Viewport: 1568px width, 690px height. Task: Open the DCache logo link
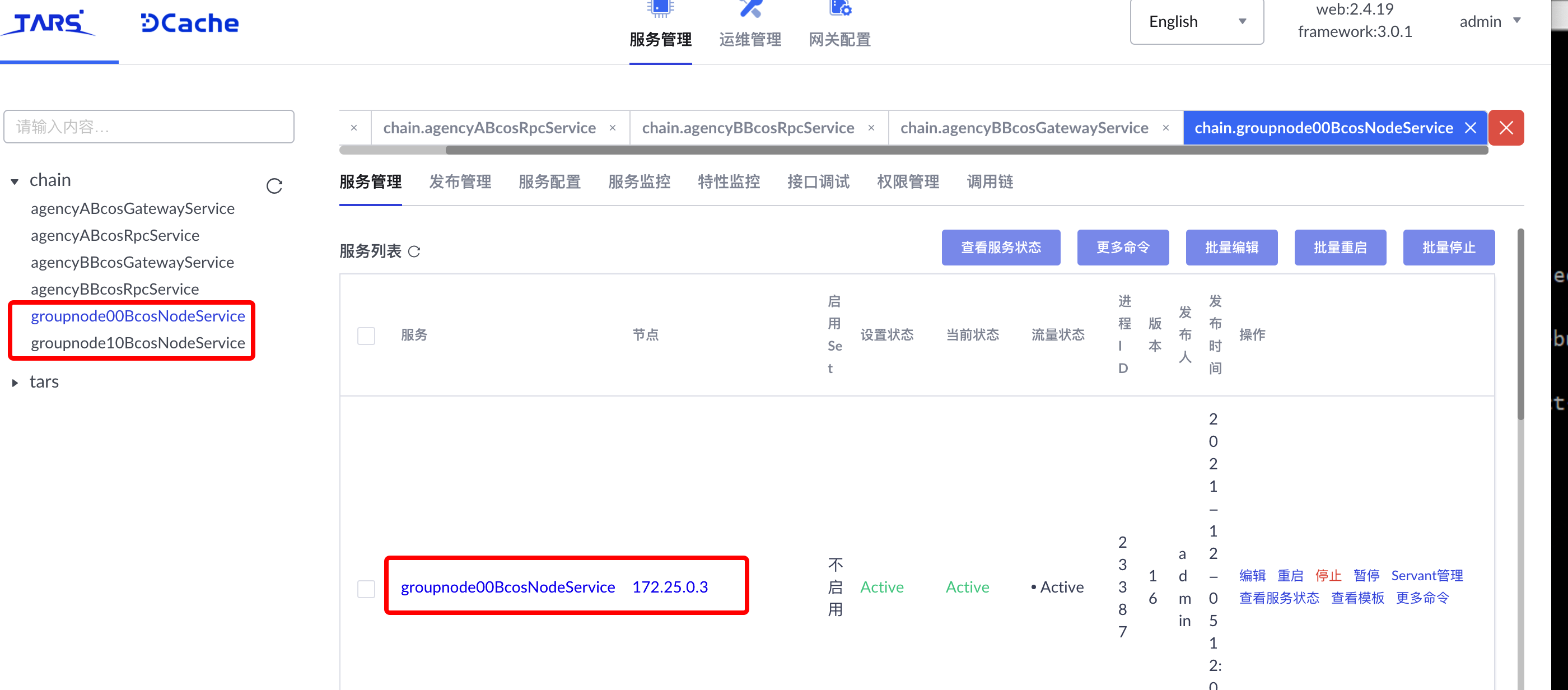(189, 23)
